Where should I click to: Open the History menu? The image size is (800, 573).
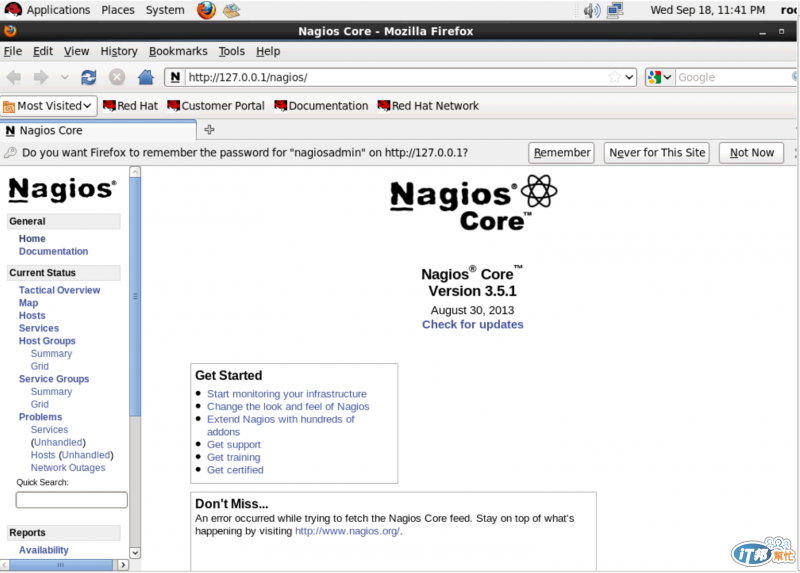119,51
